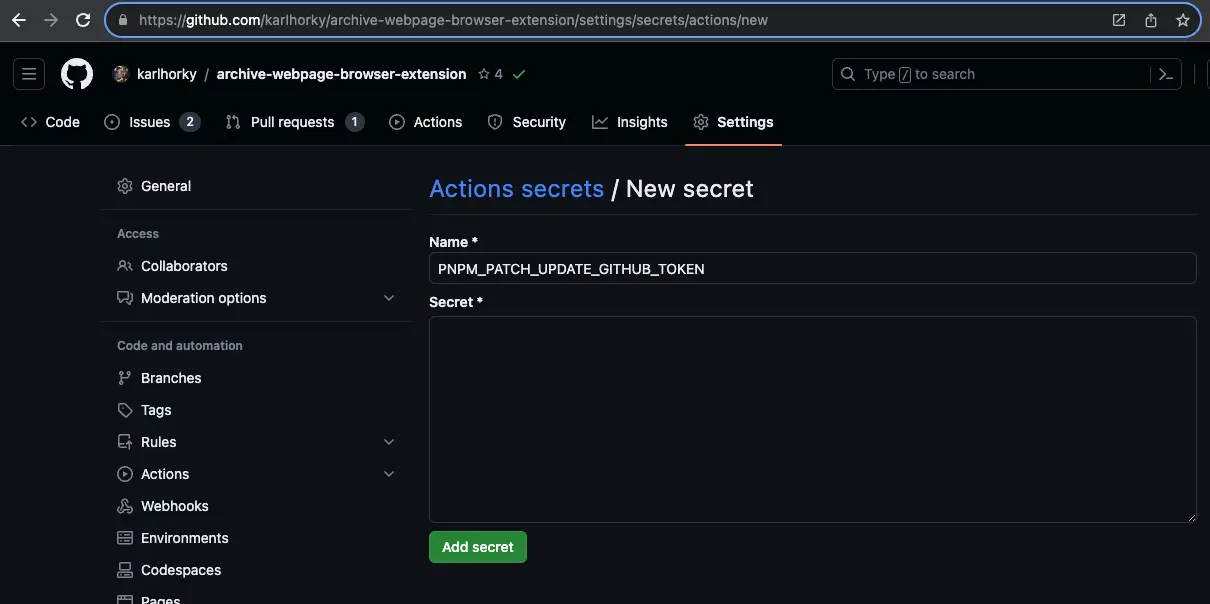View the green check status icon
The width and height of the screenshot is (1210, 604).
tap(518, 74)
